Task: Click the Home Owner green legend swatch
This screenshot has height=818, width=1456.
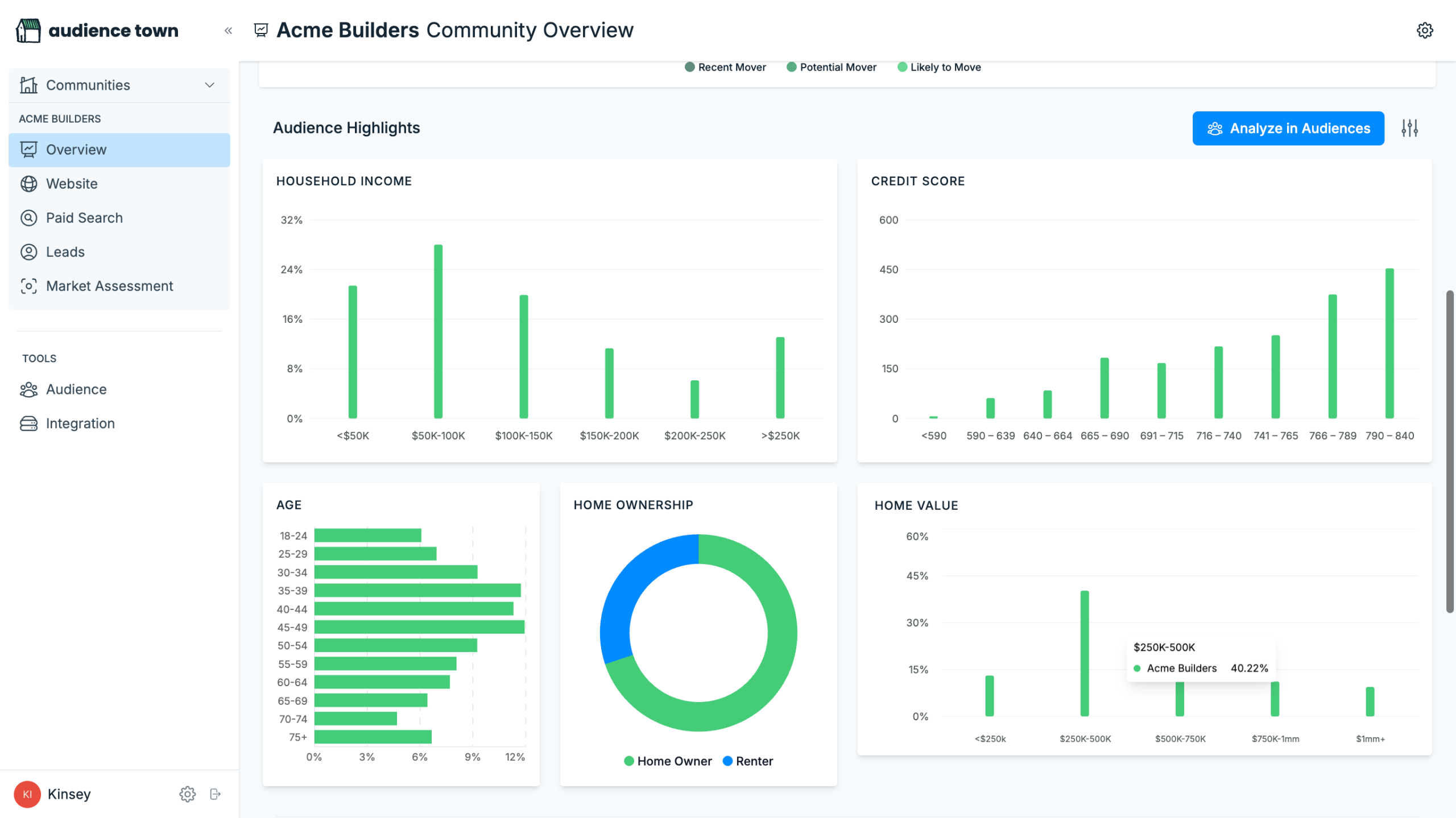Action: (628, 761)
